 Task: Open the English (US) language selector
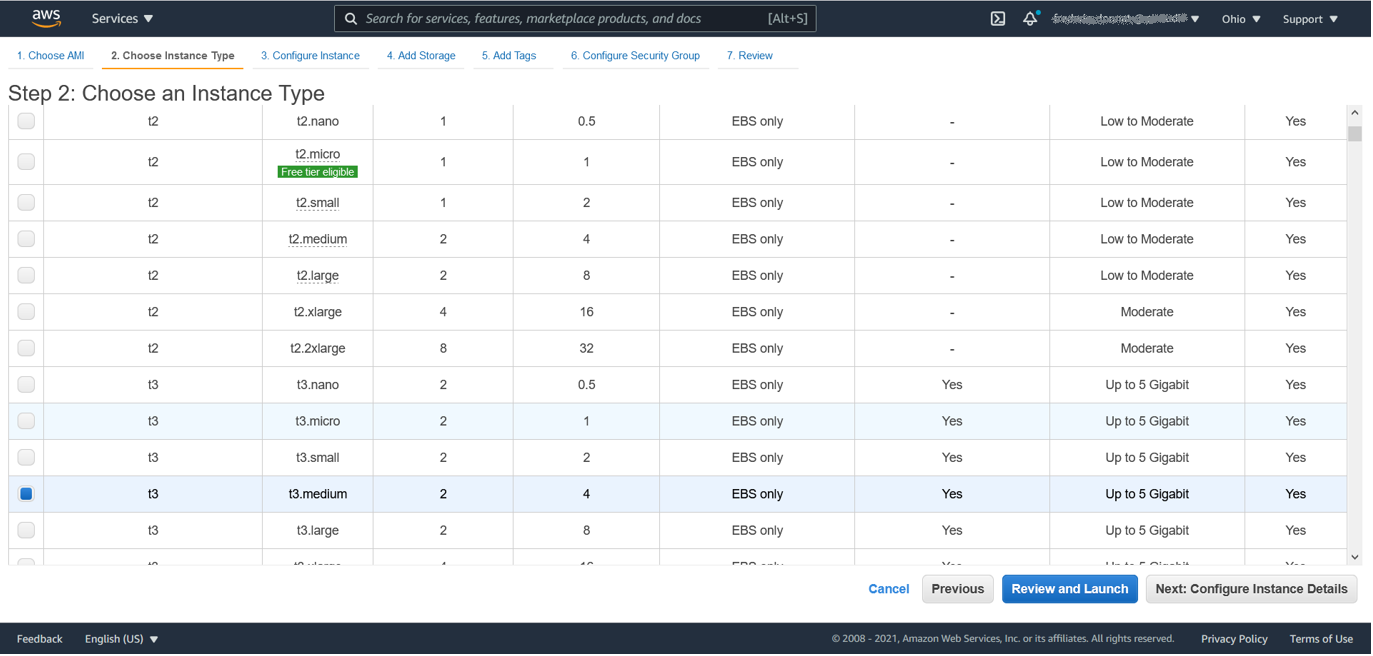121,639
